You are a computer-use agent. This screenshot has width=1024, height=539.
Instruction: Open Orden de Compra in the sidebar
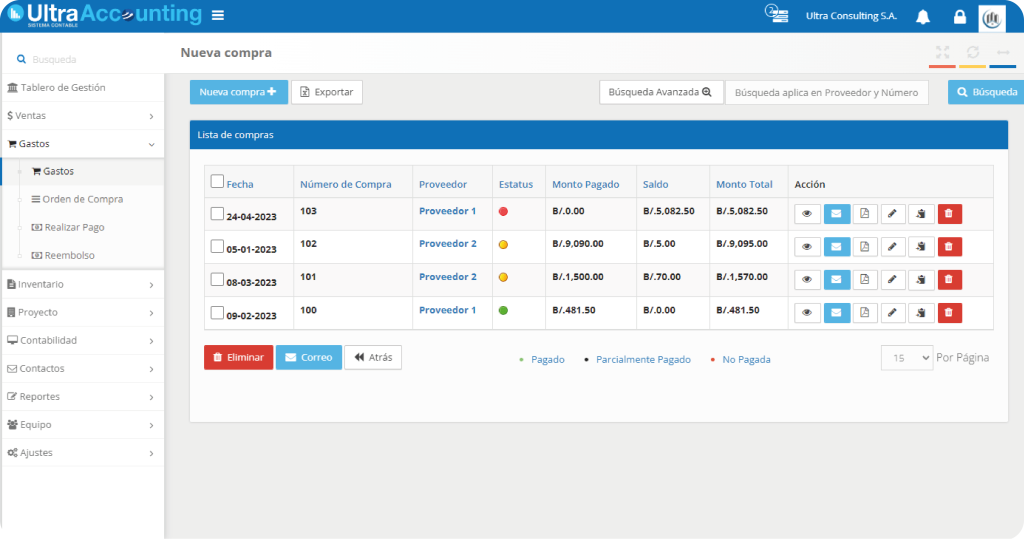tap(83, 199)
